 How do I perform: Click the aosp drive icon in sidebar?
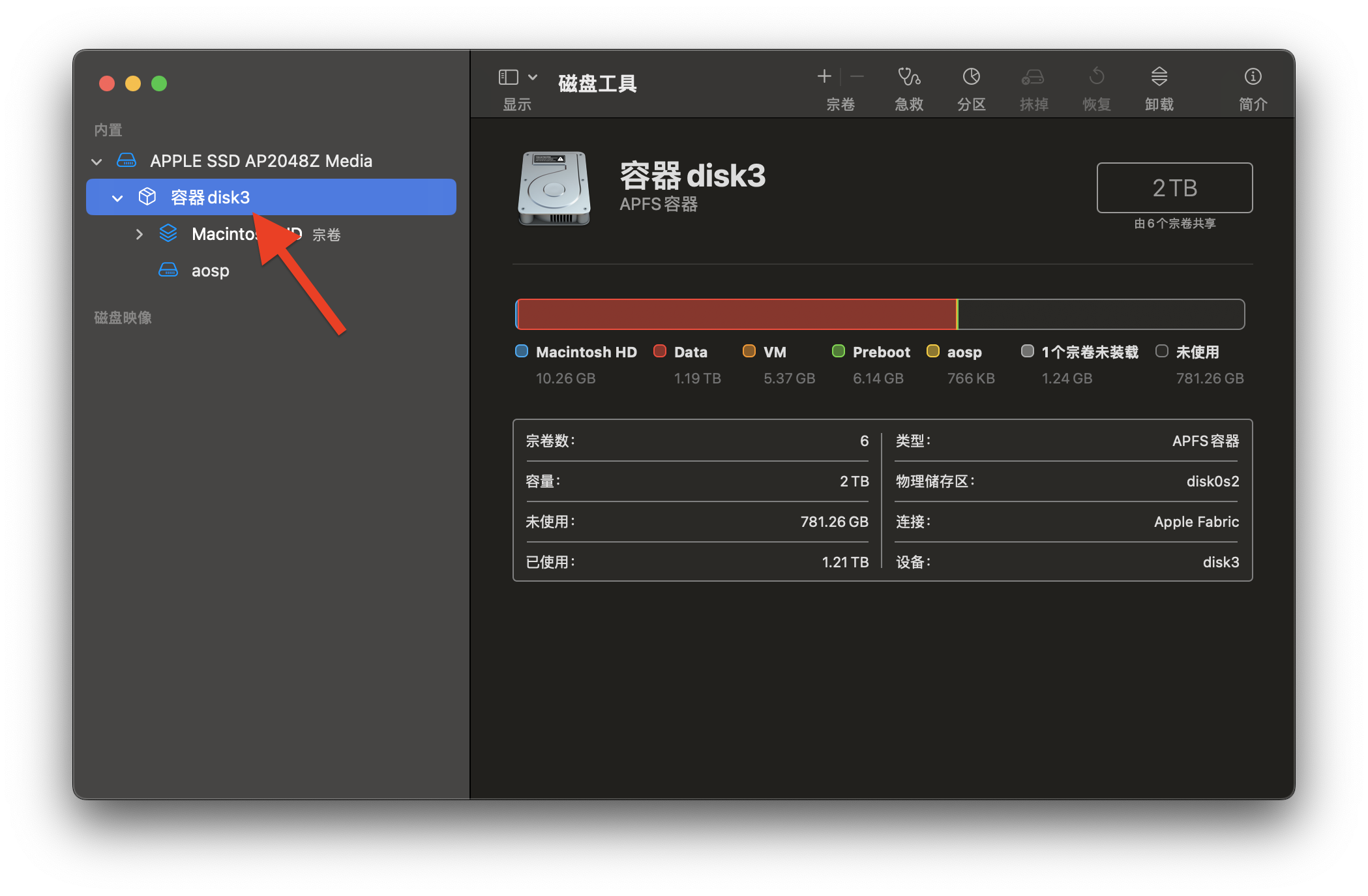click(168, 270)
